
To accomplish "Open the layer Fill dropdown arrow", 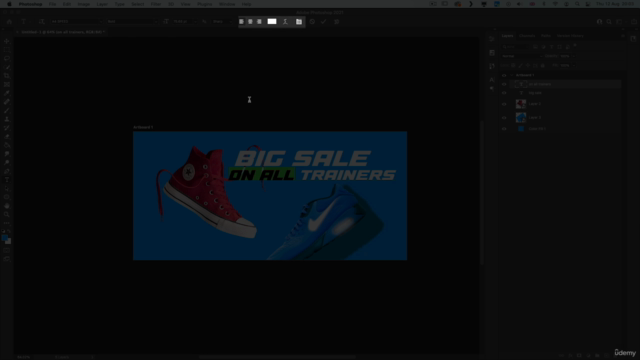I will point(573,65).
